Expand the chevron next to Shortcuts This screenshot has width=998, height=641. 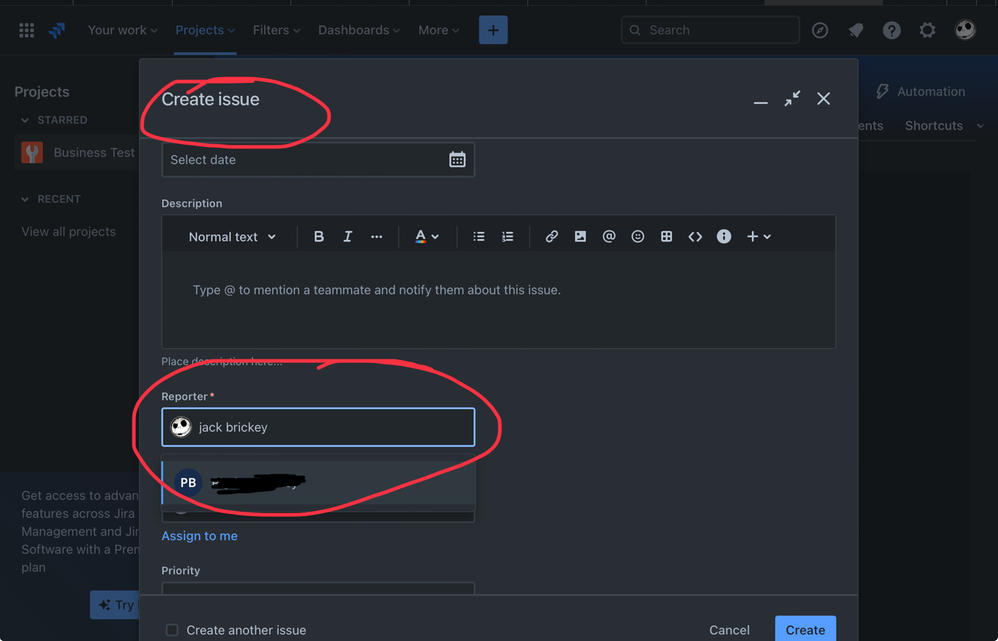980,126
